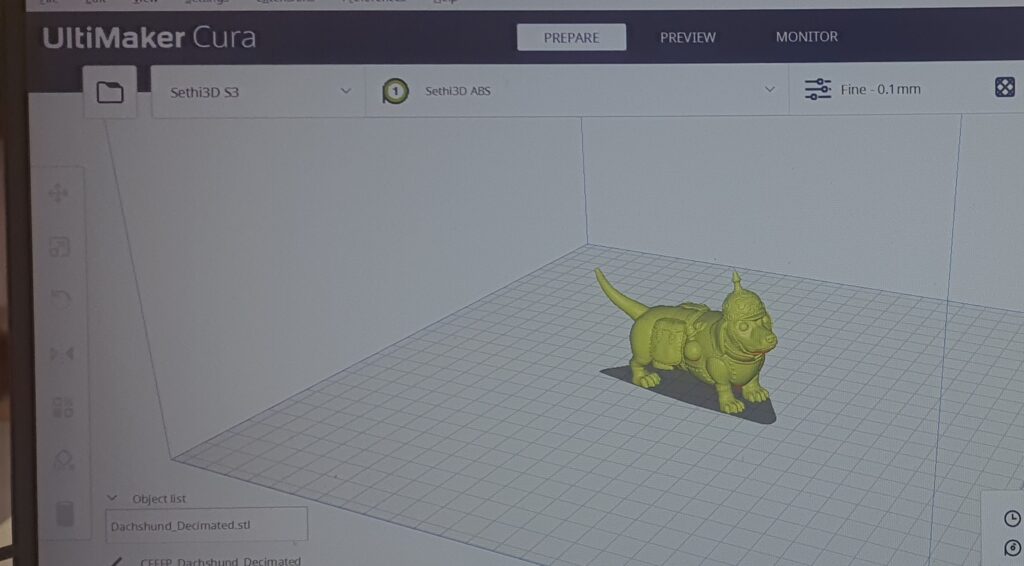Switch to the PREVIEW stage

[x=688, y=37]
